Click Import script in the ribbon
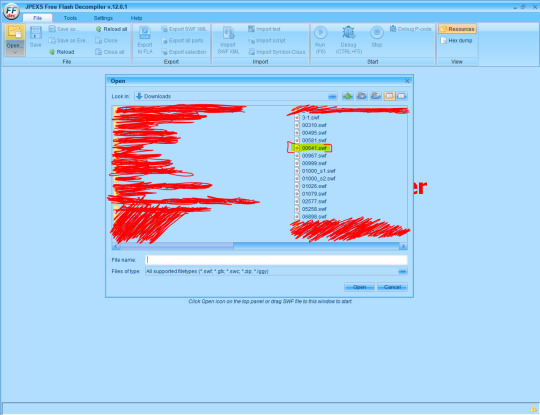This screenshot has height=415, width=540. (267, 40)
